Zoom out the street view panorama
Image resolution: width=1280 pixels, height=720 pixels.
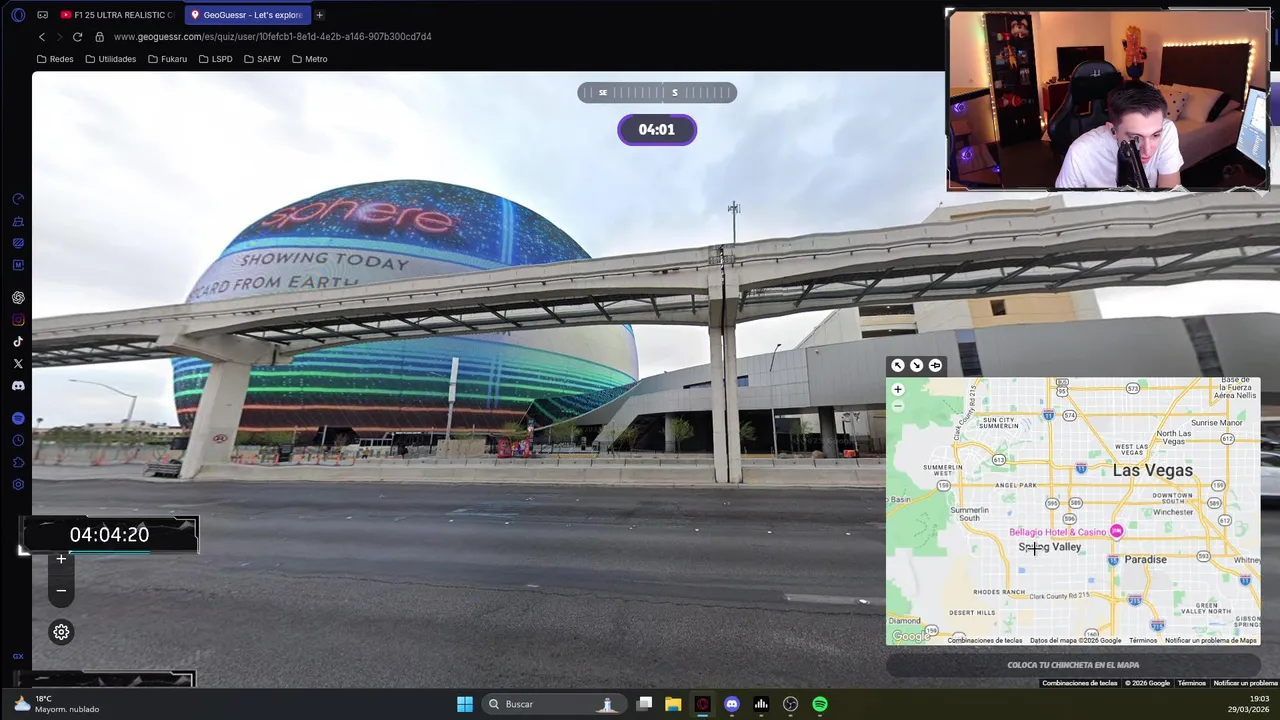coord(61,591)
